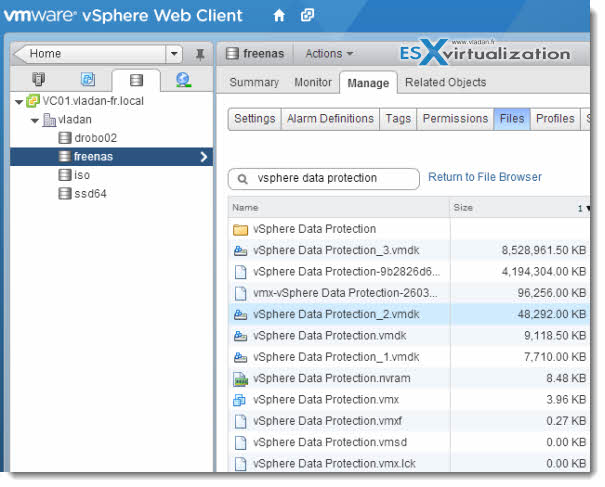605x487 pixels.
Task: Click file icon of vSphere Data Protection.vmsd
Action: 240,443
